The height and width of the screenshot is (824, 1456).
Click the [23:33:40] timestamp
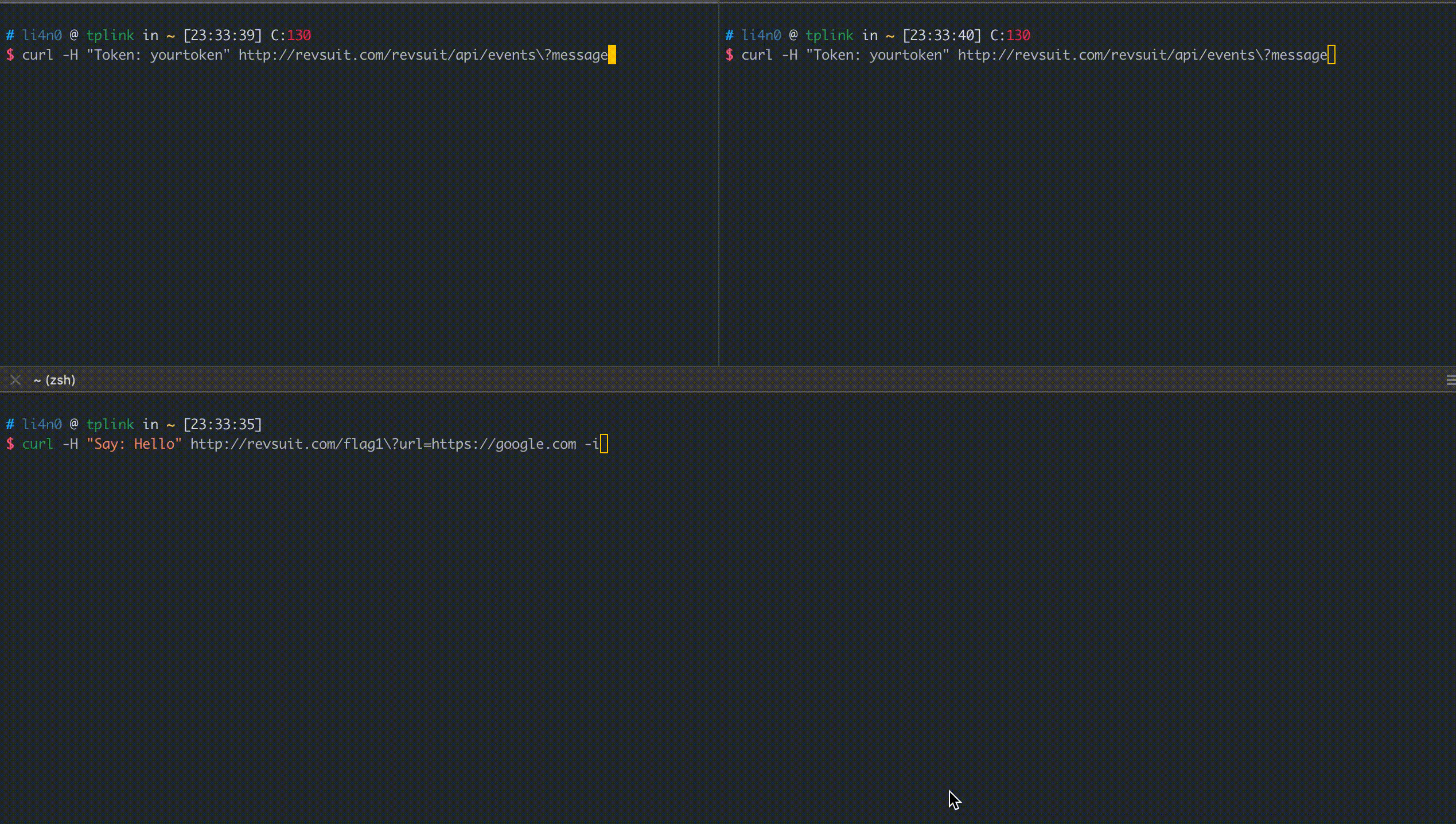click(942, 36)
